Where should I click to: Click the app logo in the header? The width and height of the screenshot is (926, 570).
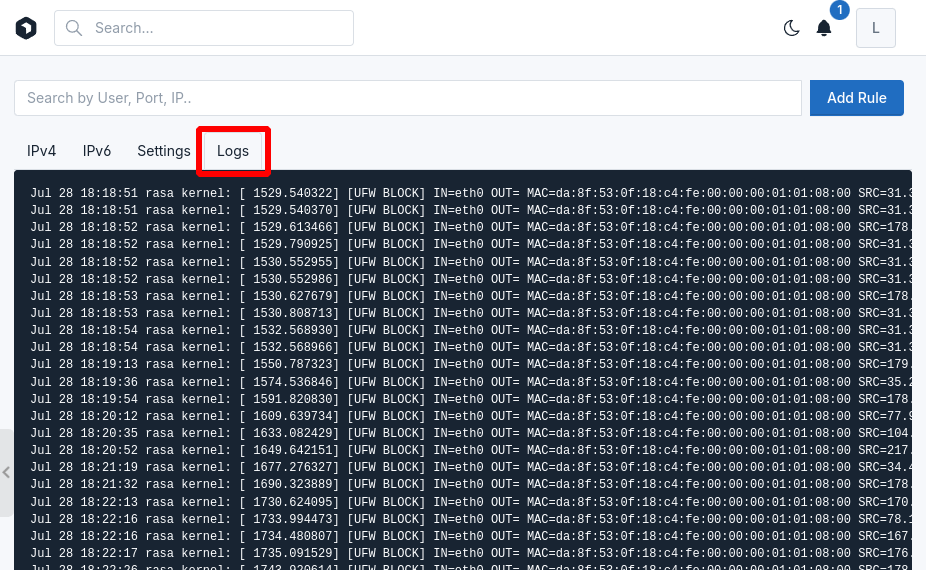coord(26,28)
